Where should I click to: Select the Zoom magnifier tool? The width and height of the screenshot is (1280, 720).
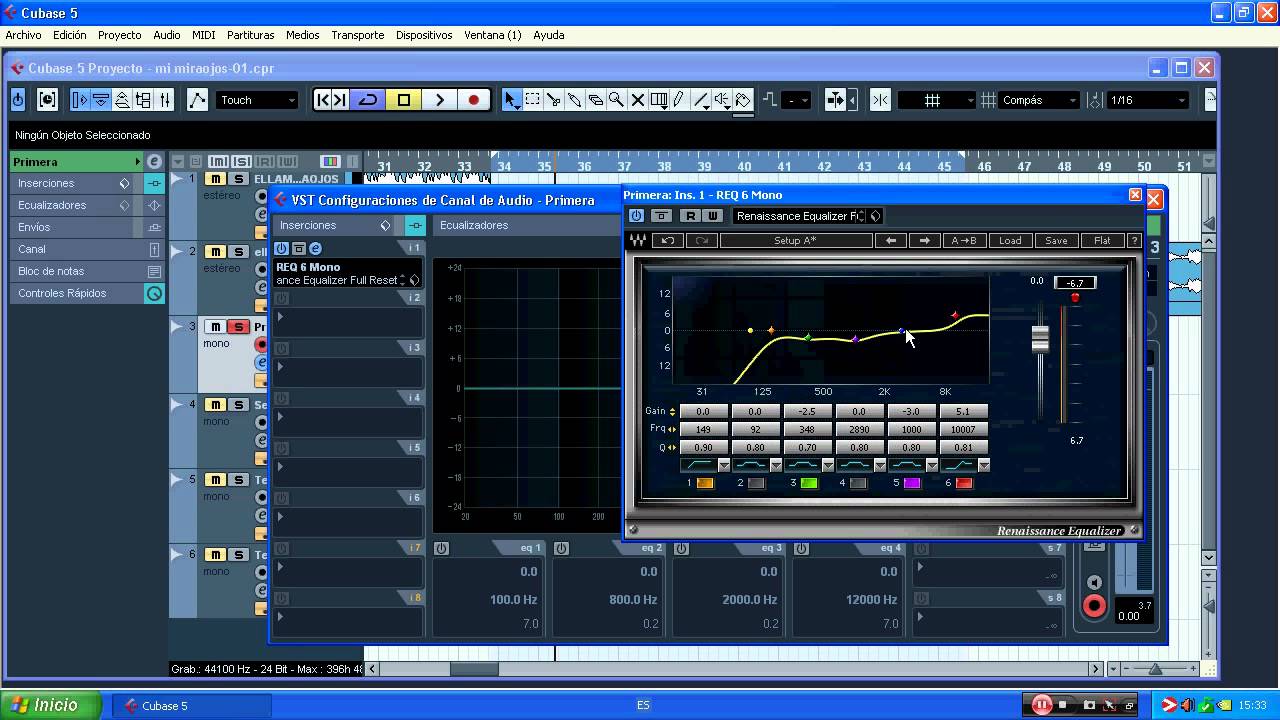point(616,99)
